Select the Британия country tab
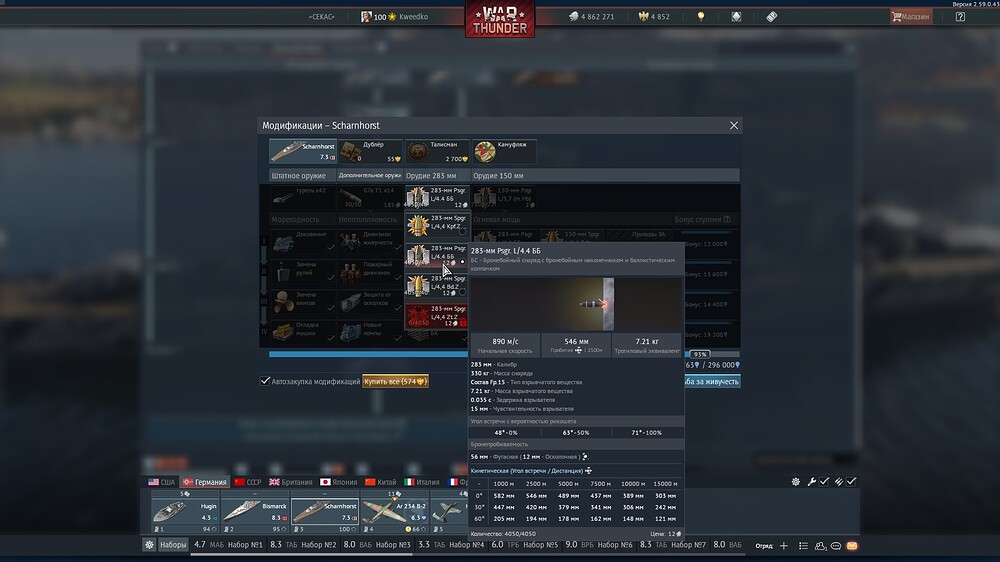Viewport: 1000px width, 562px height. tap(291, 482)
